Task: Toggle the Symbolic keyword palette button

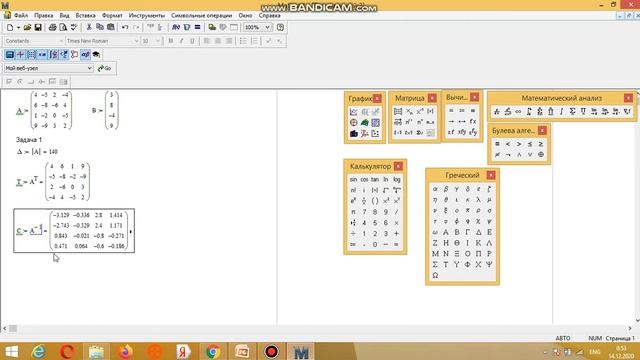Action: tap(96, 54)
